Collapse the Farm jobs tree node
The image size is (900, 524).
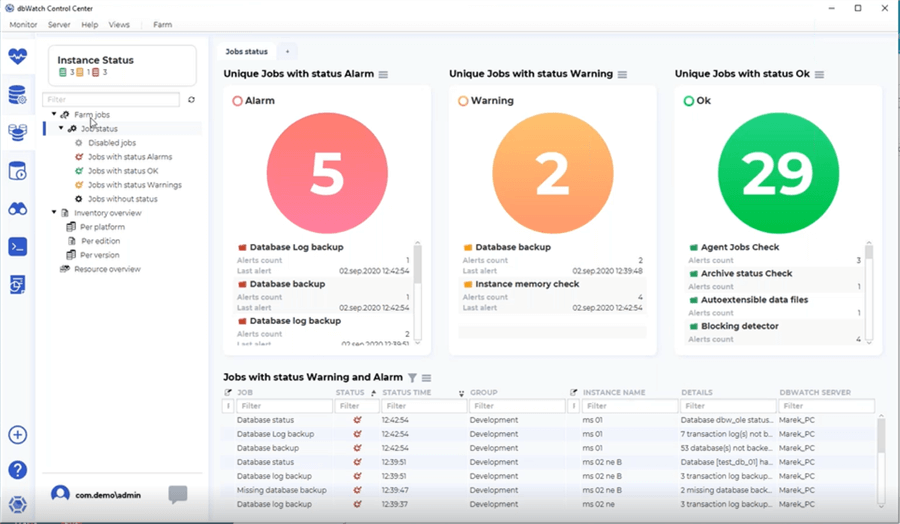coord(54,114)
